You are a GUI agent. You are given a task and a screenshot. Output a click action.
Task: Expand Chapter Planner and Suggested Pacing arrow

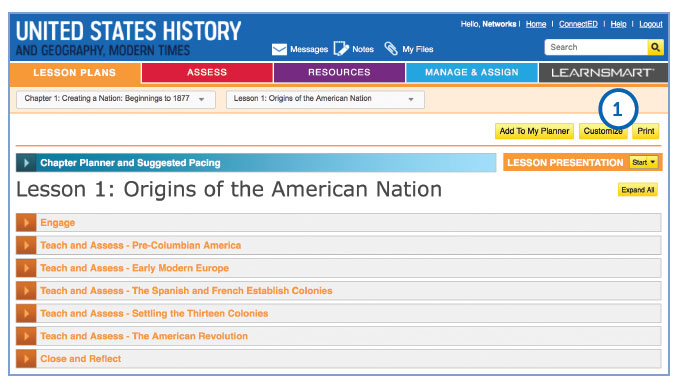26,163
